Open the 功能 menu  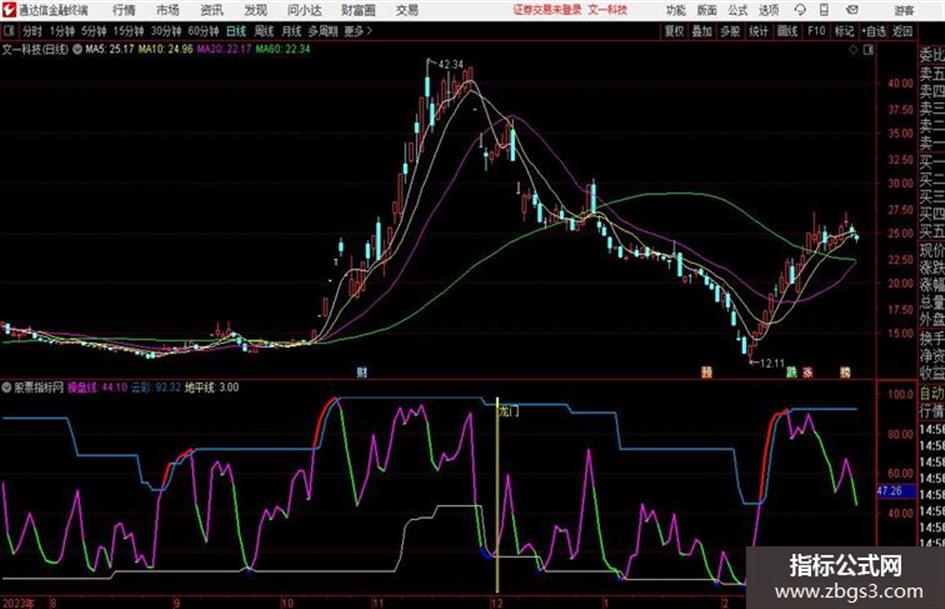(676, 10)
